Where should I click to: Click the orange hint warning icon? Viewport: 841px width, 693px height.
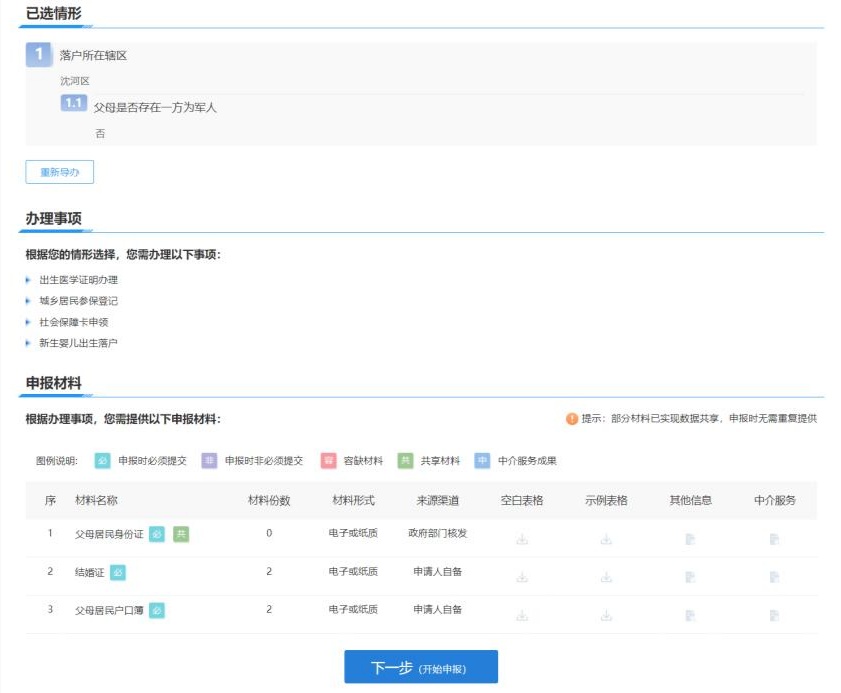(572, 419)
